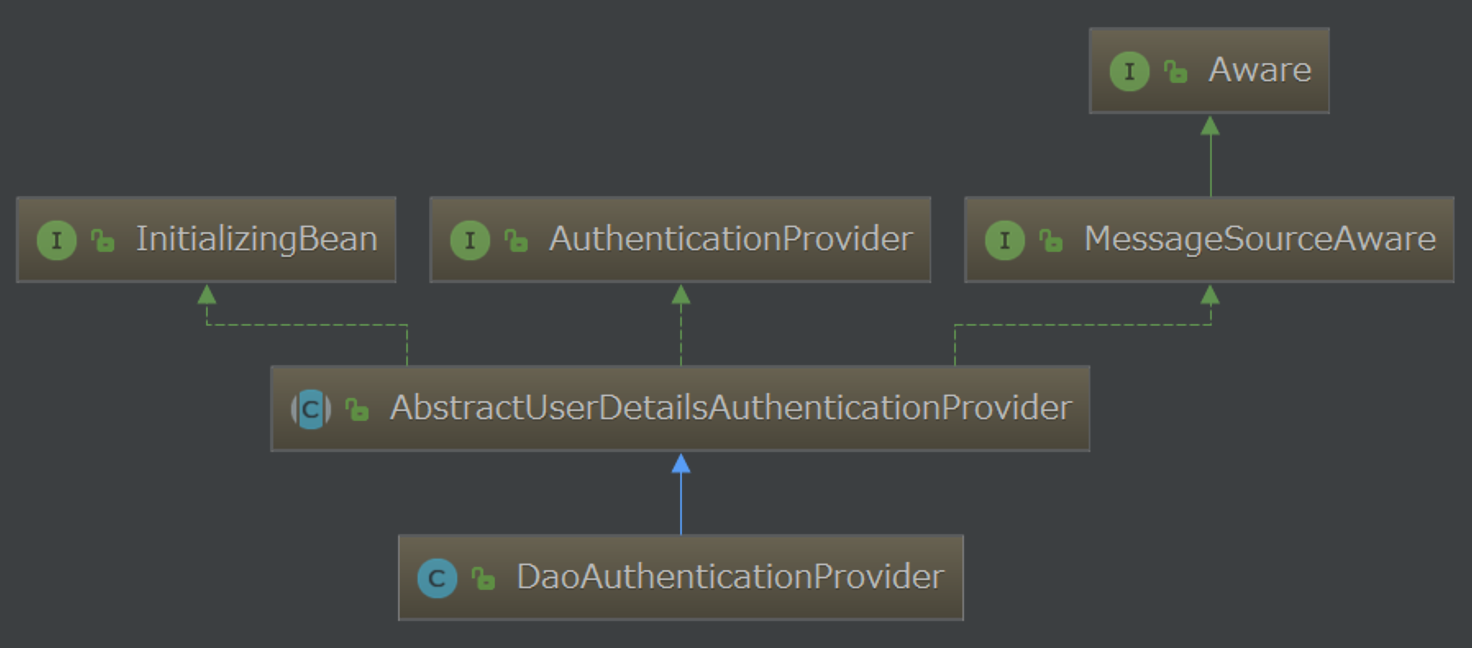Screen dimensions: 1472x648
Task: Click the solid green arrow pointing to Aware
Action: point(1210,156)
